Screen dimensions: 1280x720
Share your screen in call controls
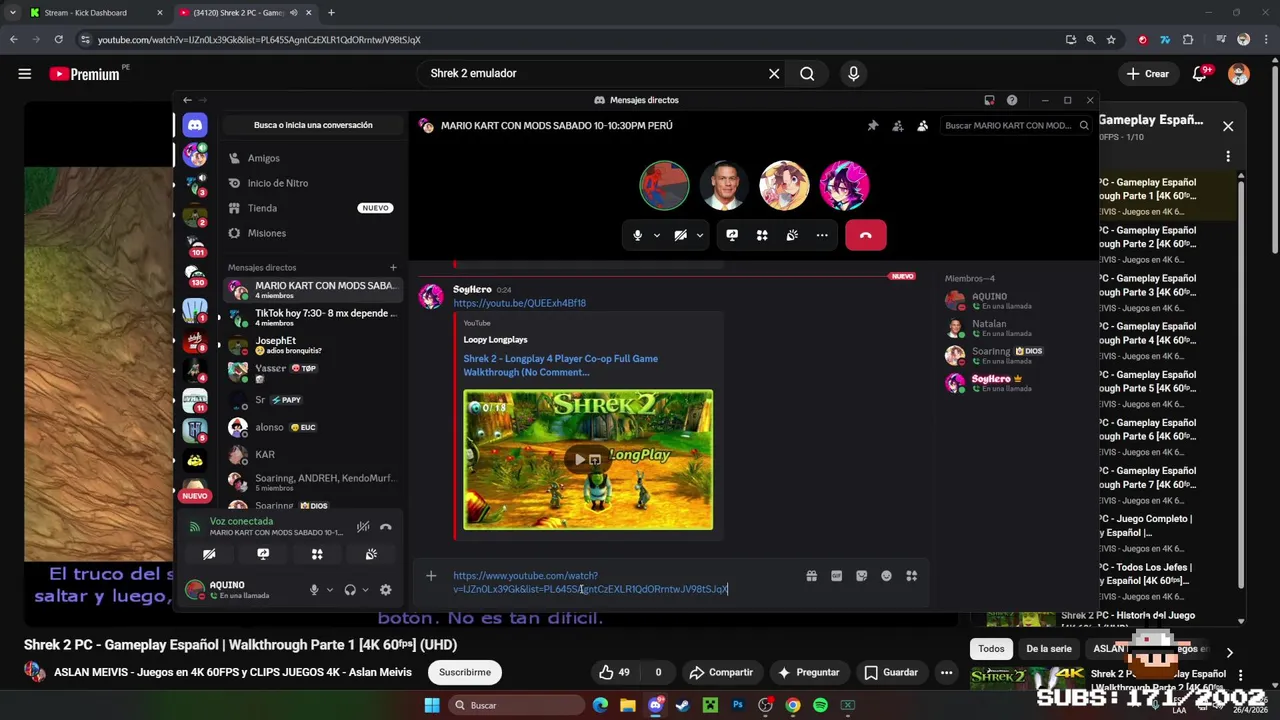click(x=732, y=235)
